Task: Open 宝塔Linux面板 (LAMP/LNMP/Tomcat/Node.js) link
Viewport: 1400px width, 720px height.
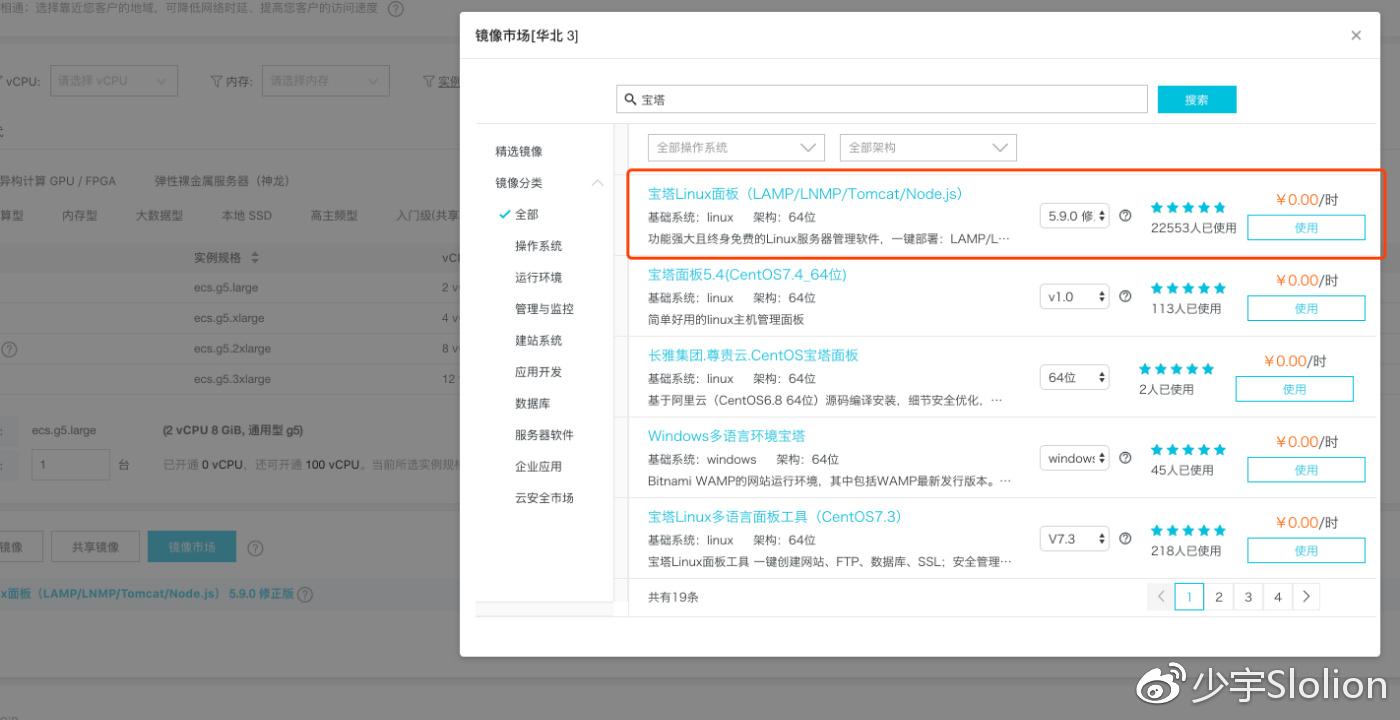Action: point(805,194)
